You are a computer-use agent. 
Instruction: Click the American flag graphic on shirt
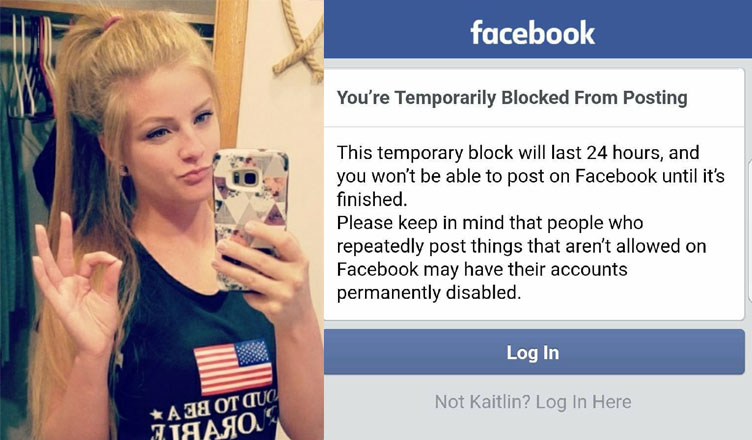(x=234, y=367)
